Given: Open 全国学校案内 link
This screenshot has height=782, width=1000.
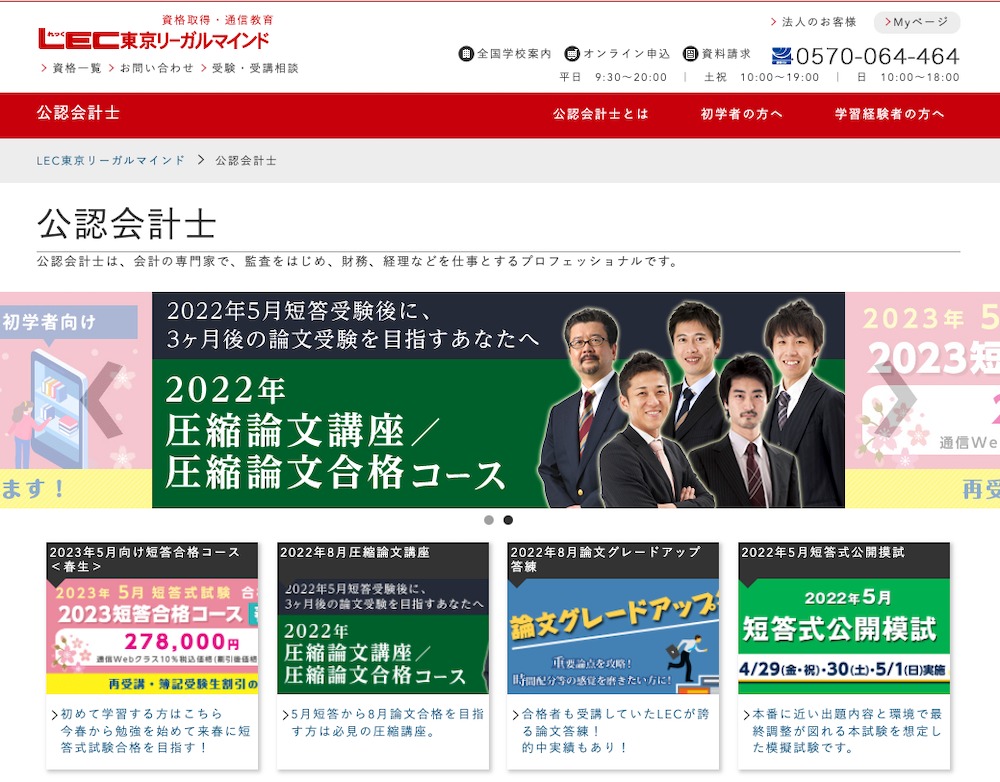Looking at the screenshot, I should point(514,54).
